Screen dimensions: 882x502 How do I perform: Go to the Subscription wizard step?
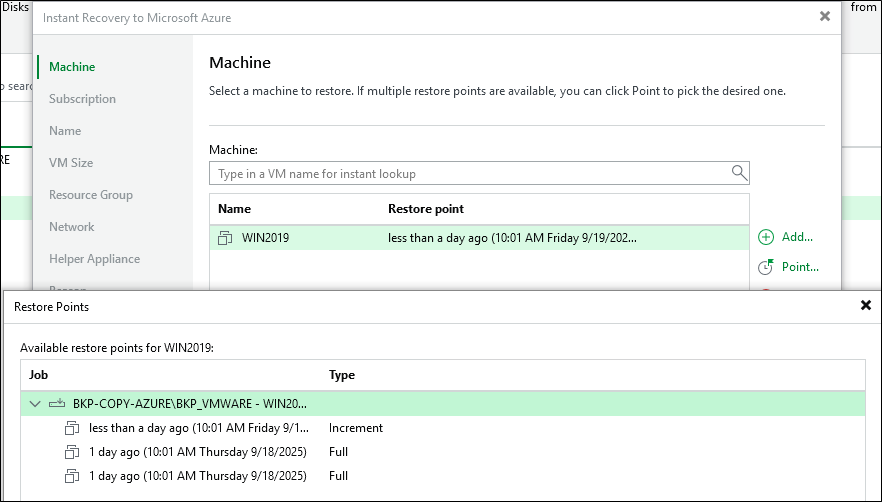coord(82,99)
